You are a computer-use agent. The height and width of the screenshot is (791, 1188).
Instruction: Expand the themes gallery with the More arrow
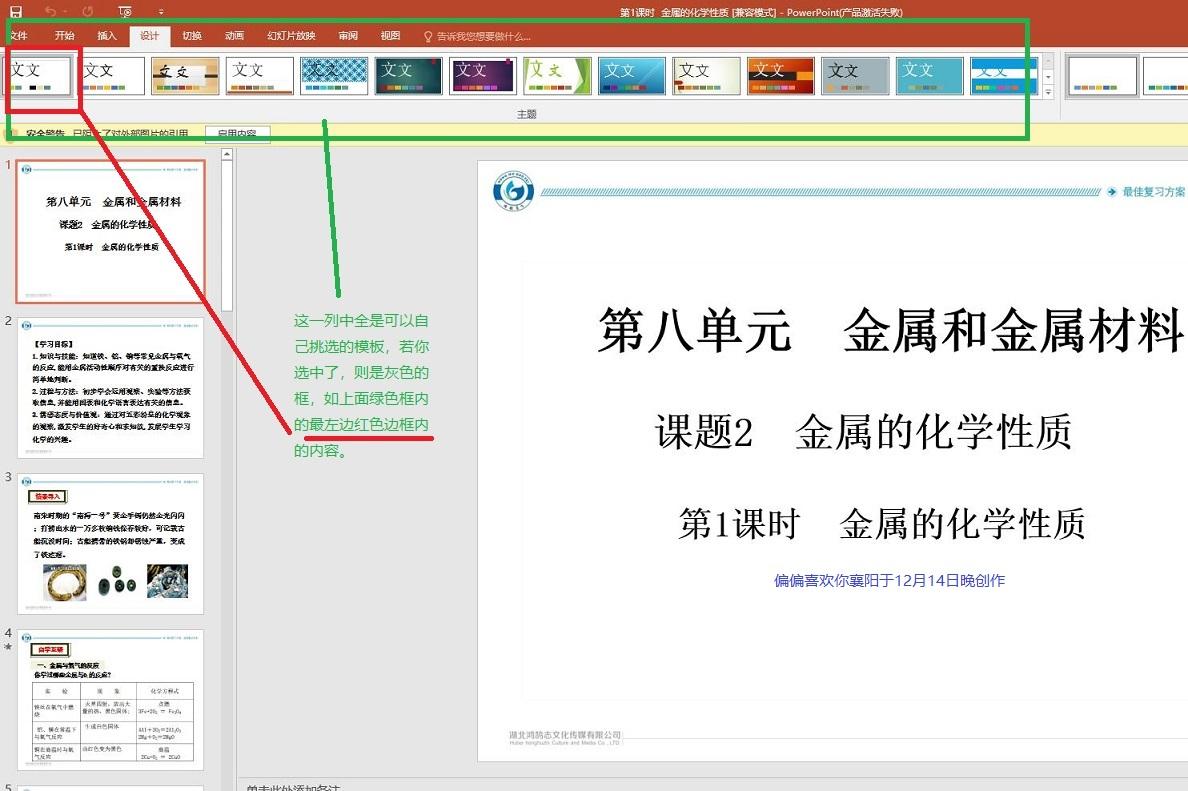click(1048, 90)
